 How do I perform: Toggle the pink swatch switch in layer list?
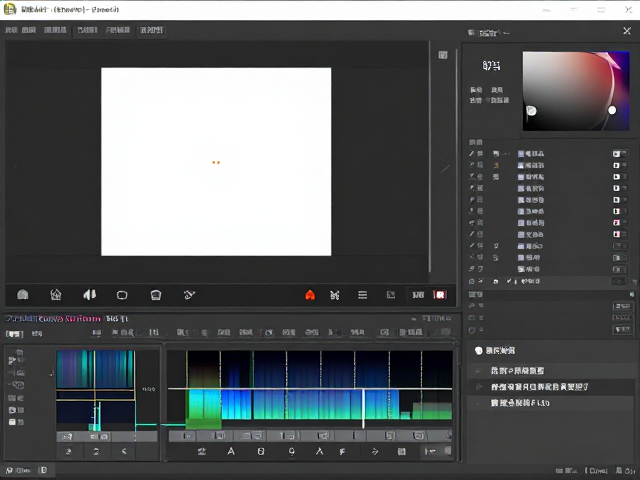pyautogui.click(x=619, y=222)
